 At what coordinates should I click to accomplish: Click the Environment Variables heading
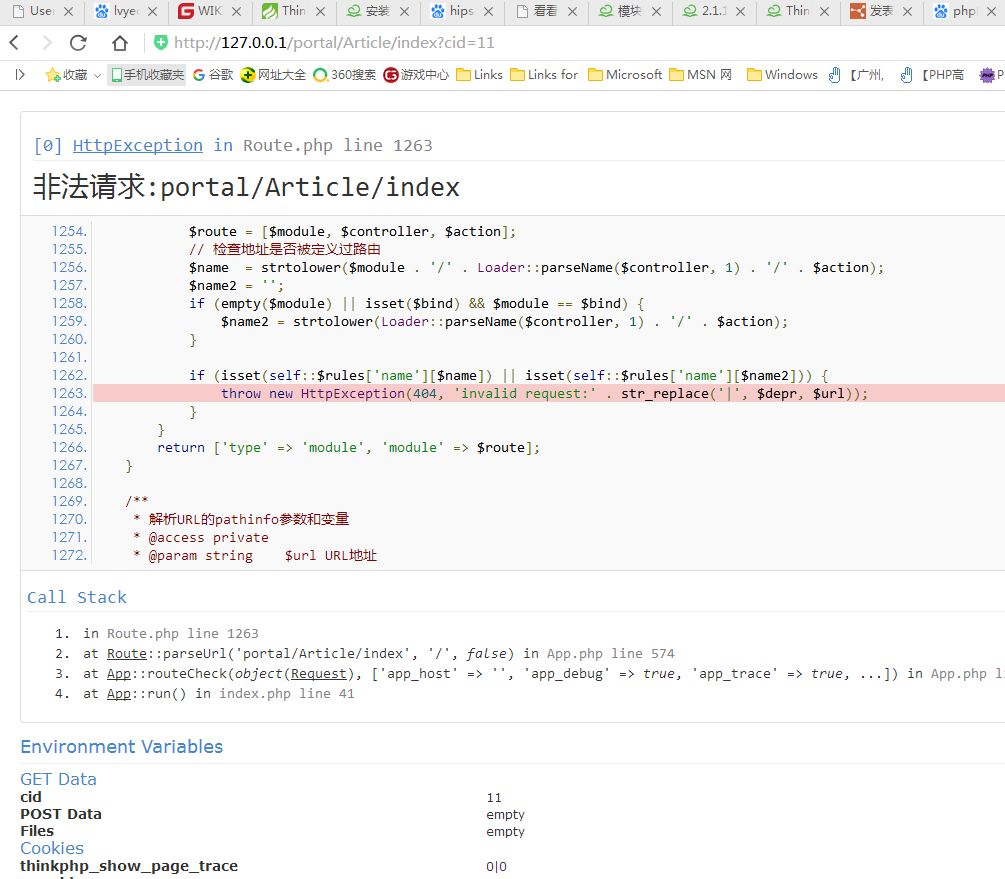point(122,746)
